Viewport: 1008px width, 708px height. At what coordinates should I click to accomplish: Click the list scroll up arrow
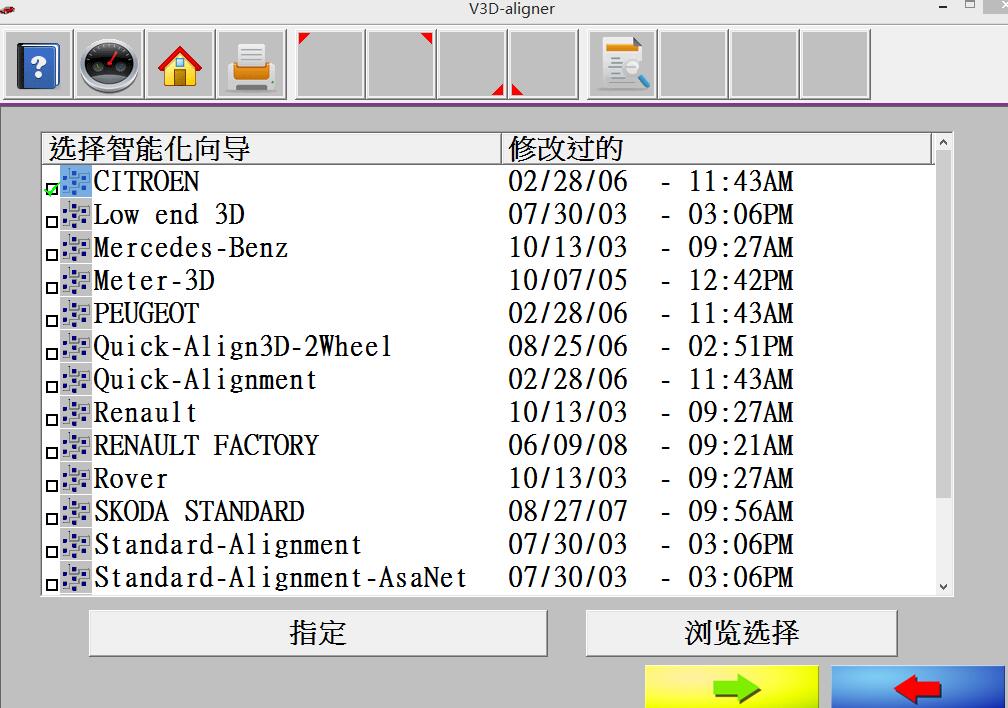pyautogui.click(x=943, y=144)
